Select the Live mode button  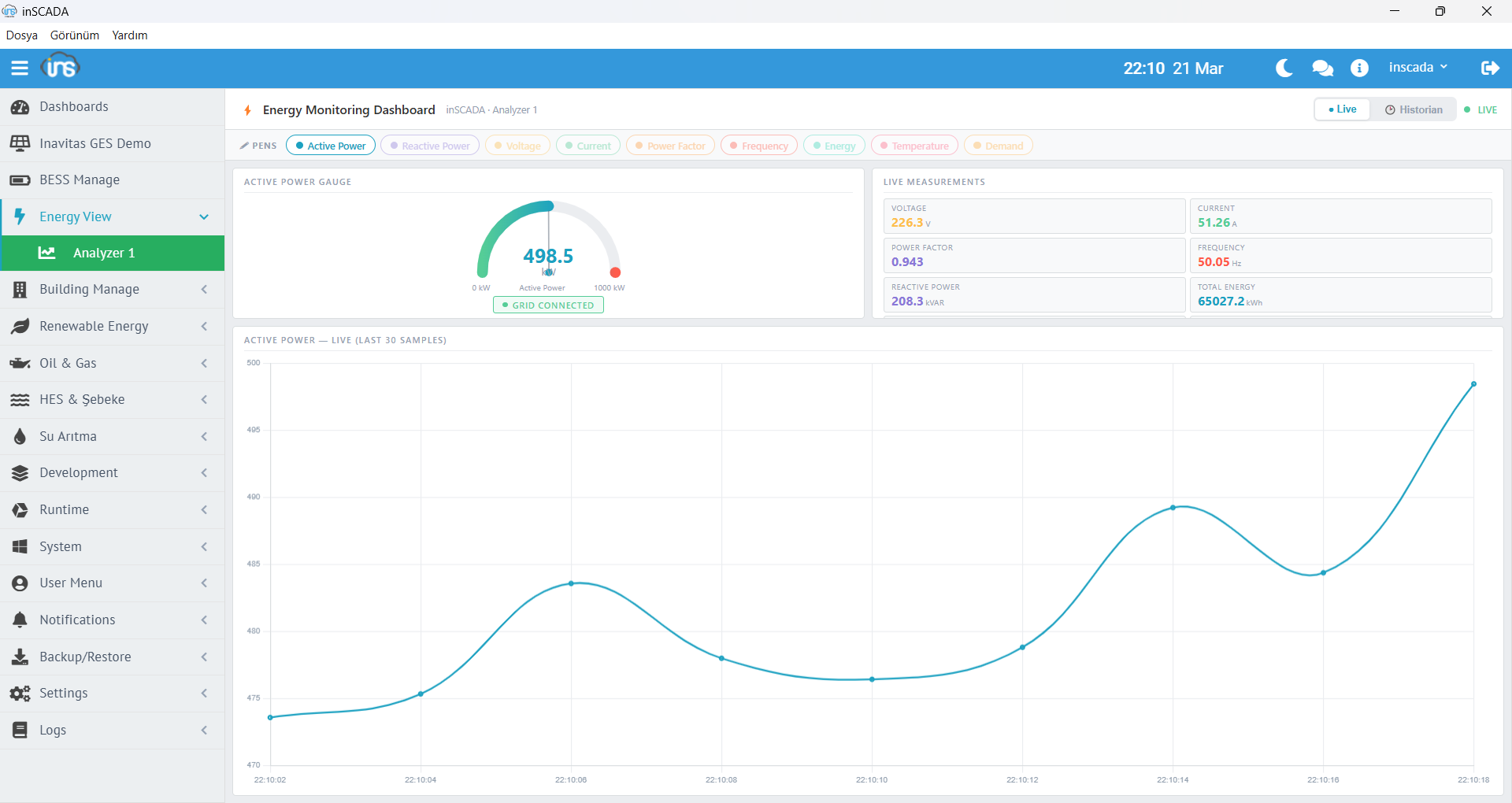(1343, 109)
